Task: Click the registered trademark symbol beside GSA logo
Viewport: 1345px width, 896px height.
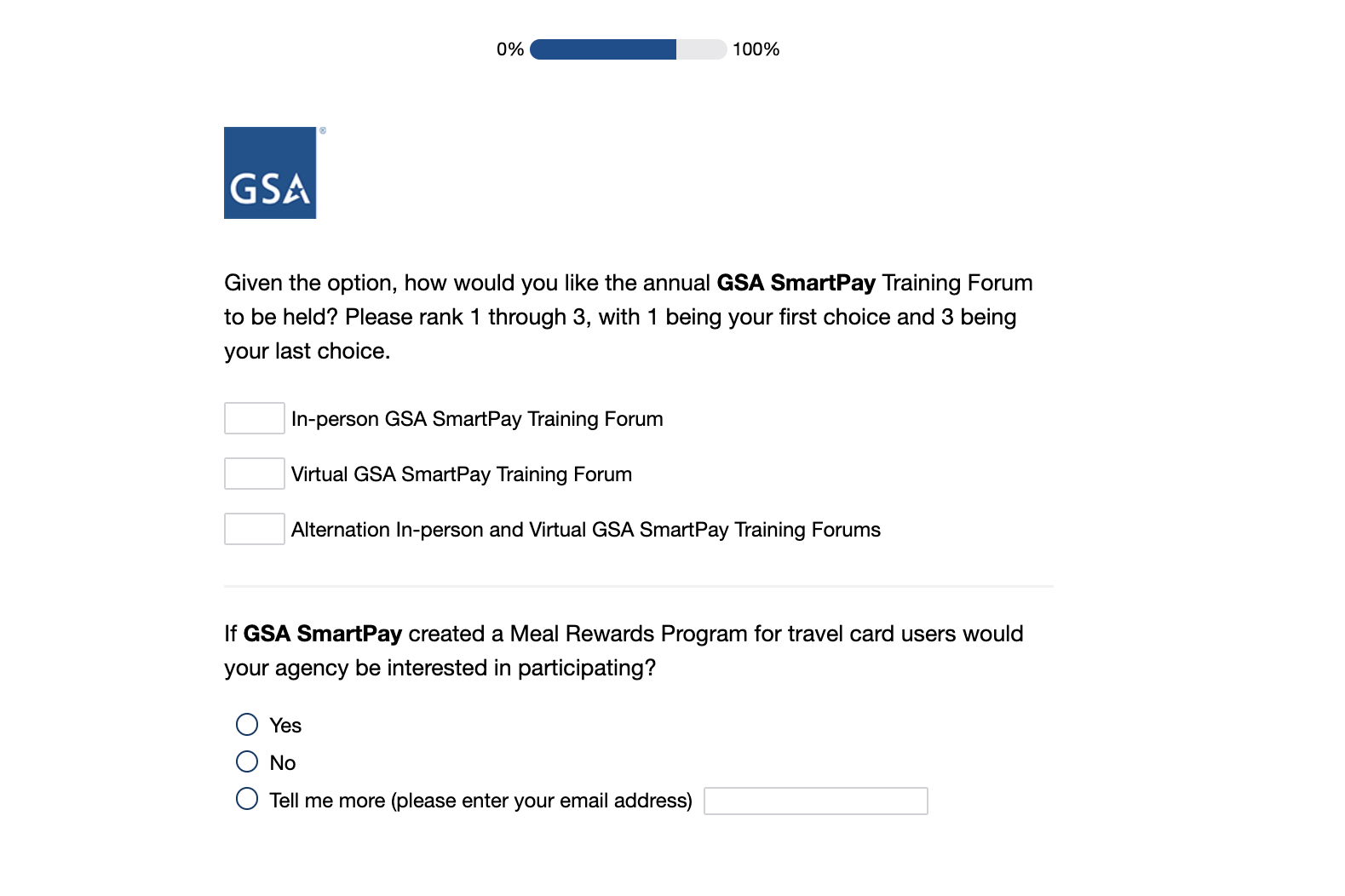Action: (x=323, y=131)
